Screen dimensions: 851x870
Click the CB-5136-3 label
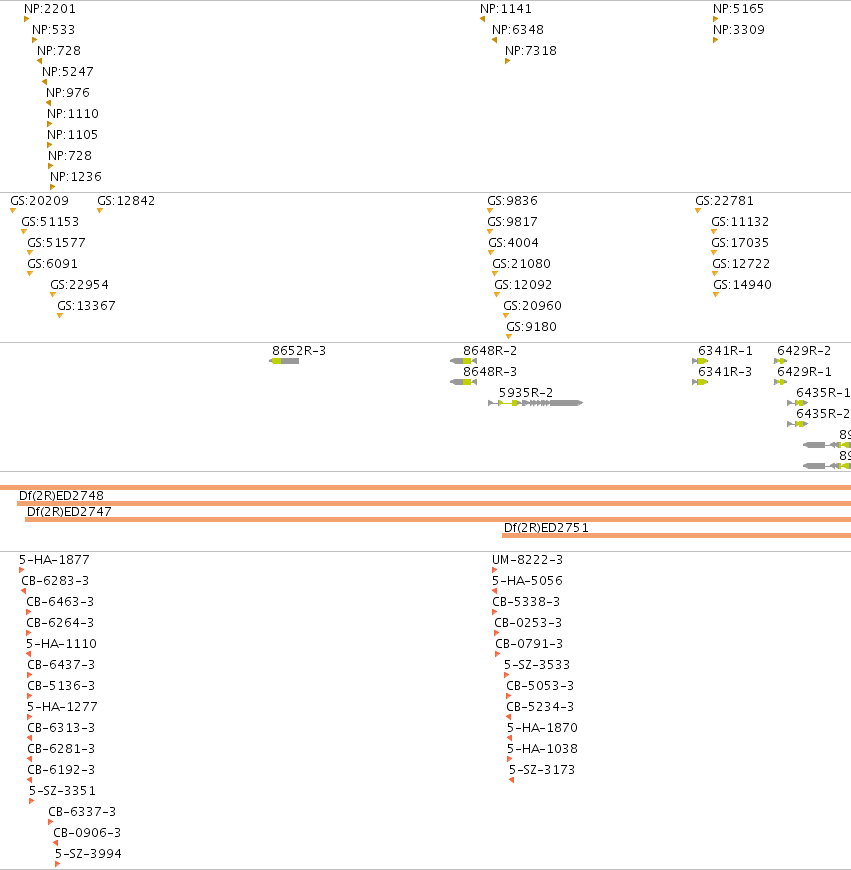[61, 686]
